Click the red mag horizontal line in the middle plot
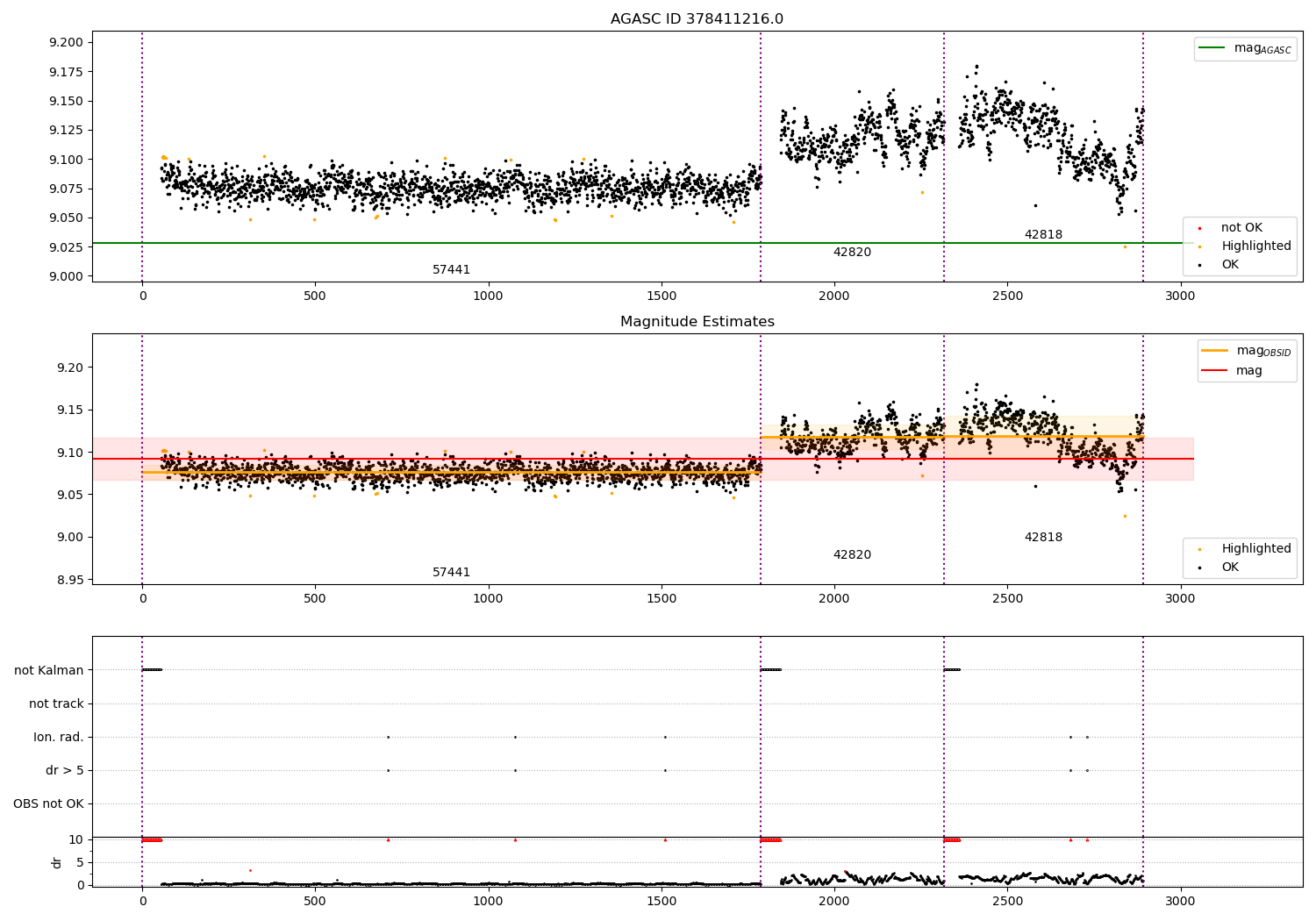This screenshot has height=921, width=1316. pos(642,459)
